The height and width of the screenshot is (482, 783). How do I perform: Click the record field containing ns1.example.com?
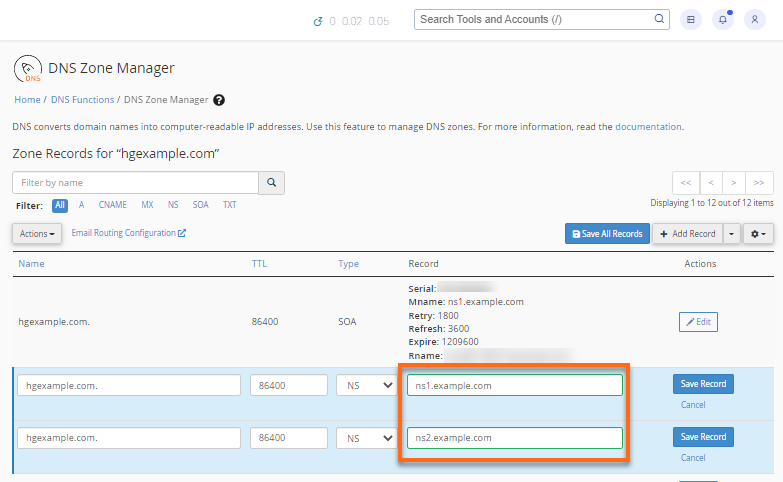pyautogui.click(x=515, y=385)
